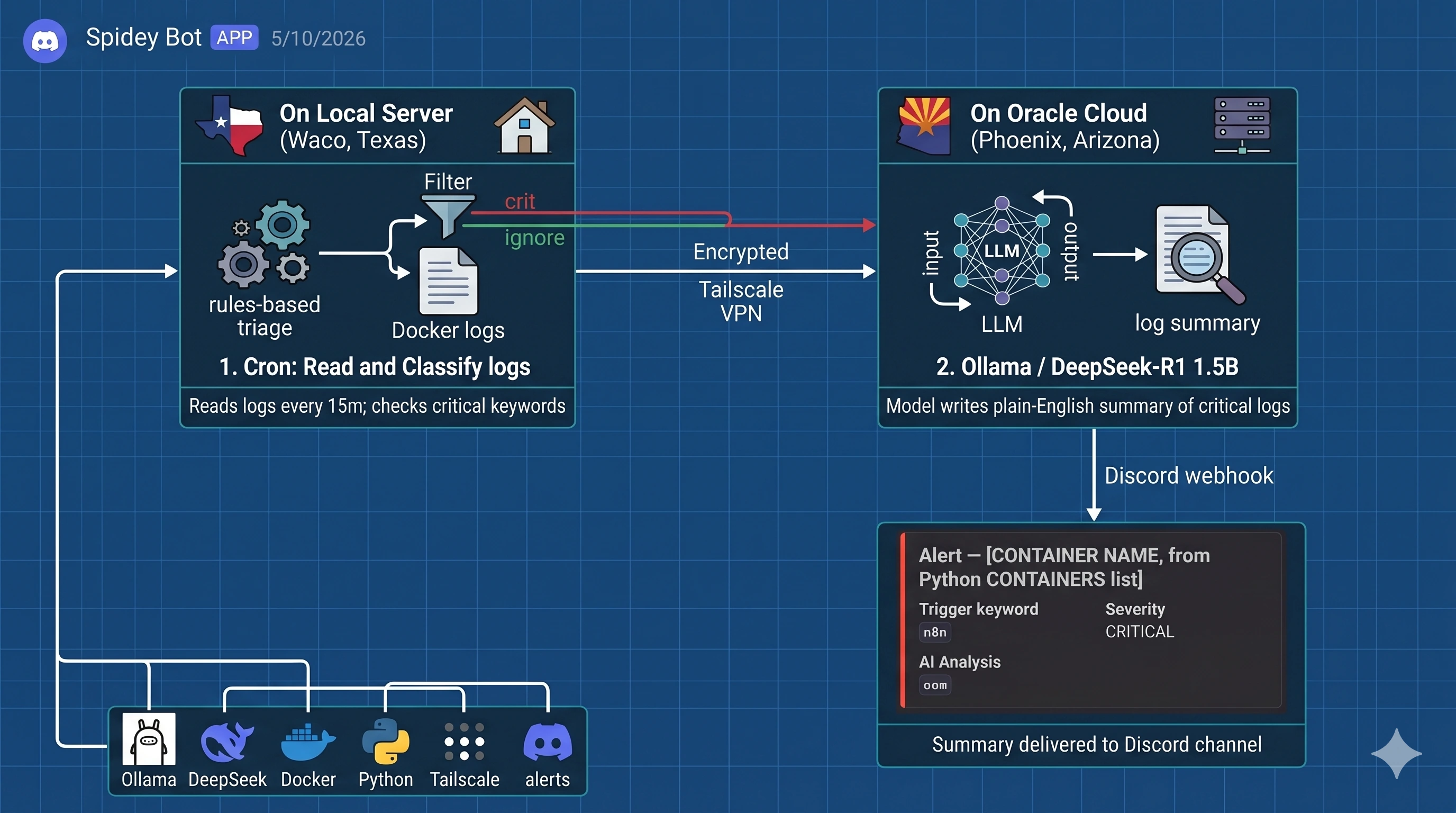The height and width of the screenshot is (813, 1456).
Task: Click the Python logo icon
Action: tap(386, 741)
